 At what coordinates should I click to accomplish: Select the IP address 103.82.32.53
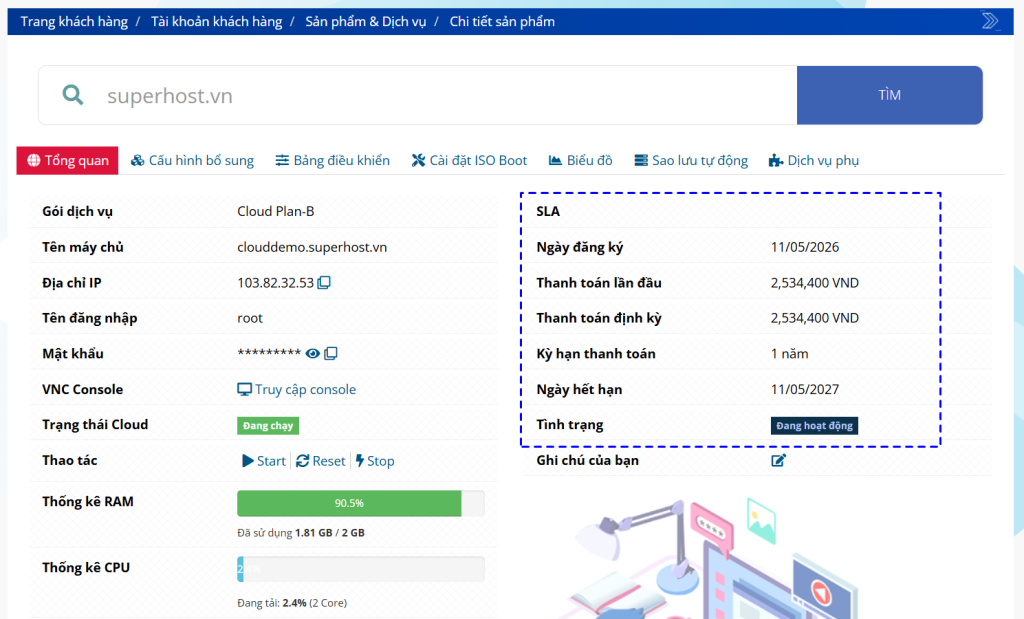pos(276,283)
